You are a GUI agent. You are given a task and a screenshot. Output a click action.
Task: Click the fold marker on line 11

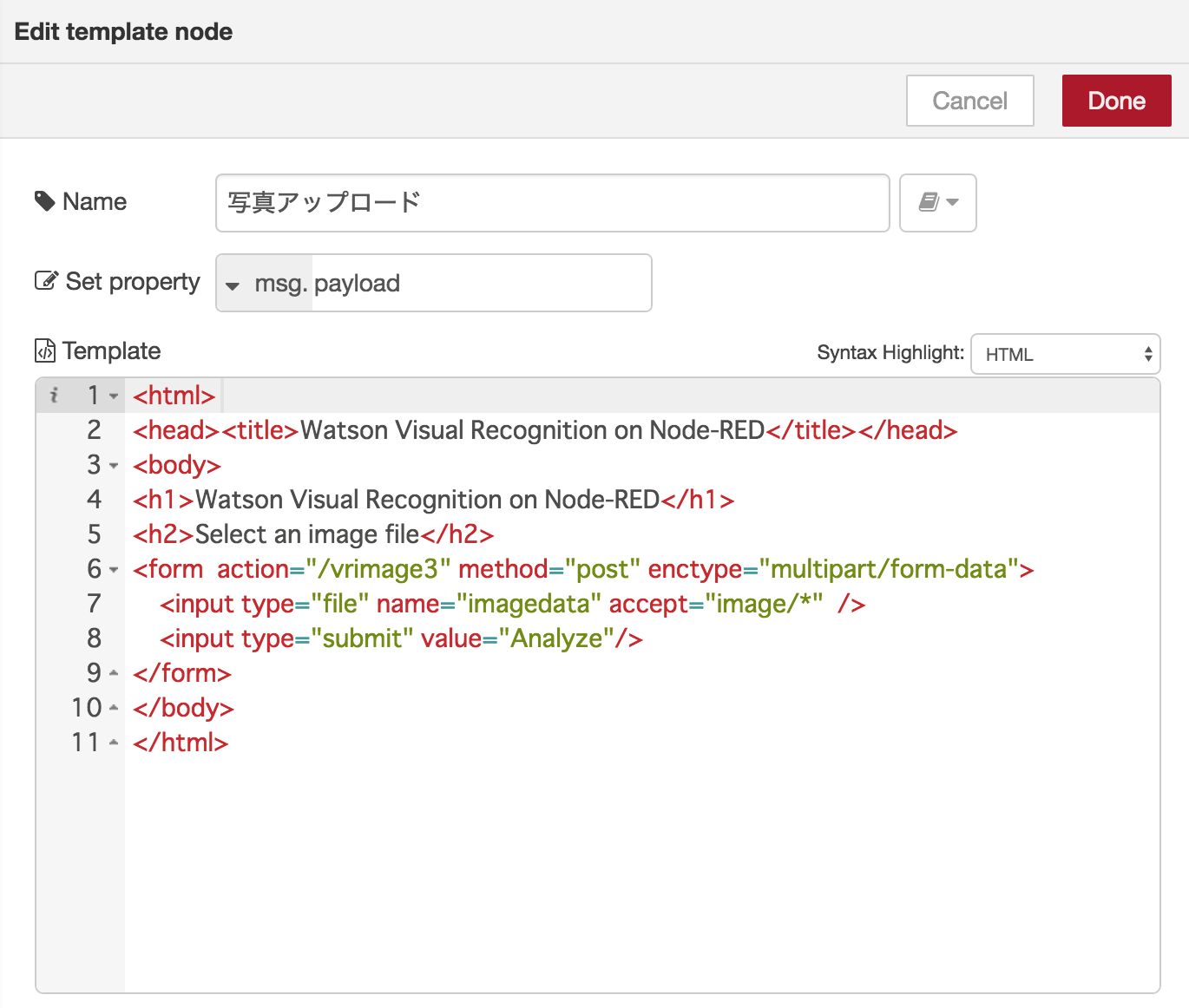point(114,743)
